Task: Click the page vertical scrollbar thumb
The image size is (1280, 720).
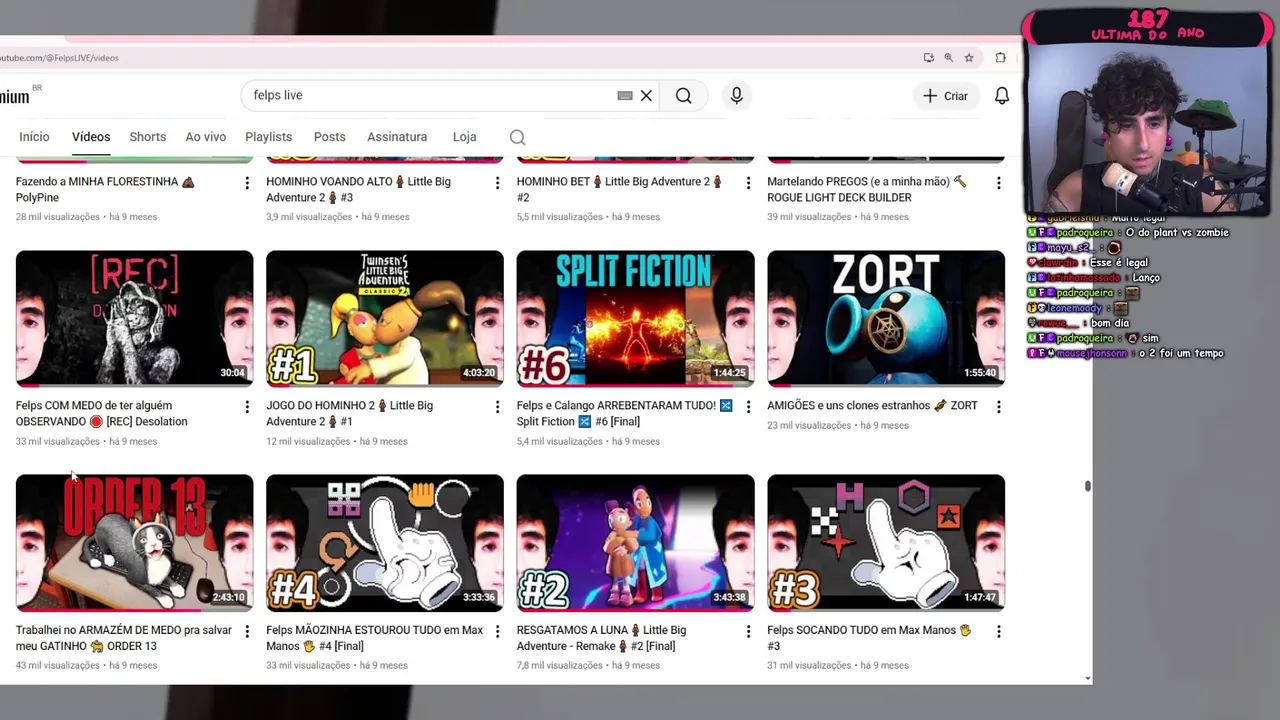Action: 1087,486
